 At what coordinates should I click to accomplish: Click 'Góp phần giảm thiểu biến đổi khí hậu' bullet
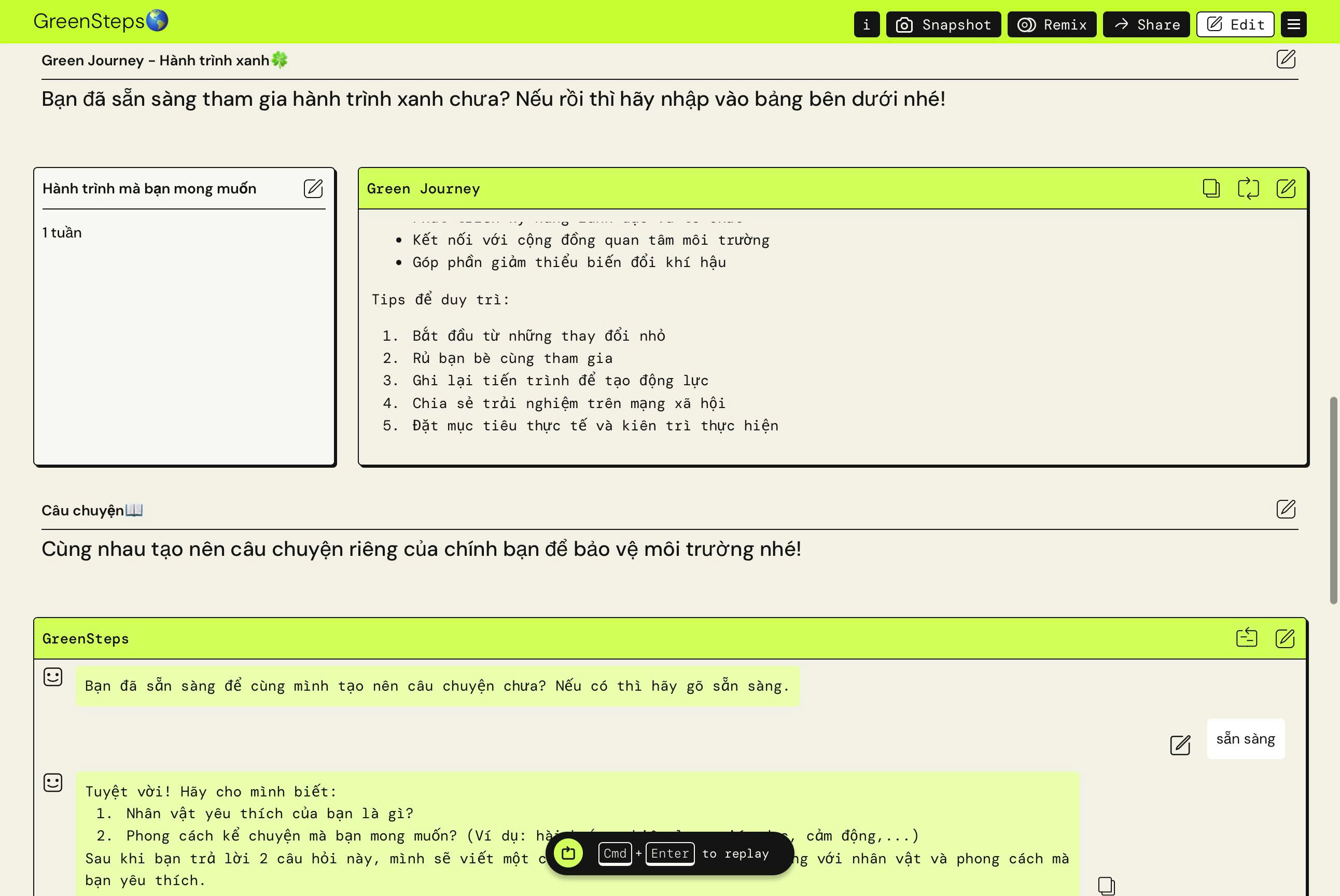point(569,262)
